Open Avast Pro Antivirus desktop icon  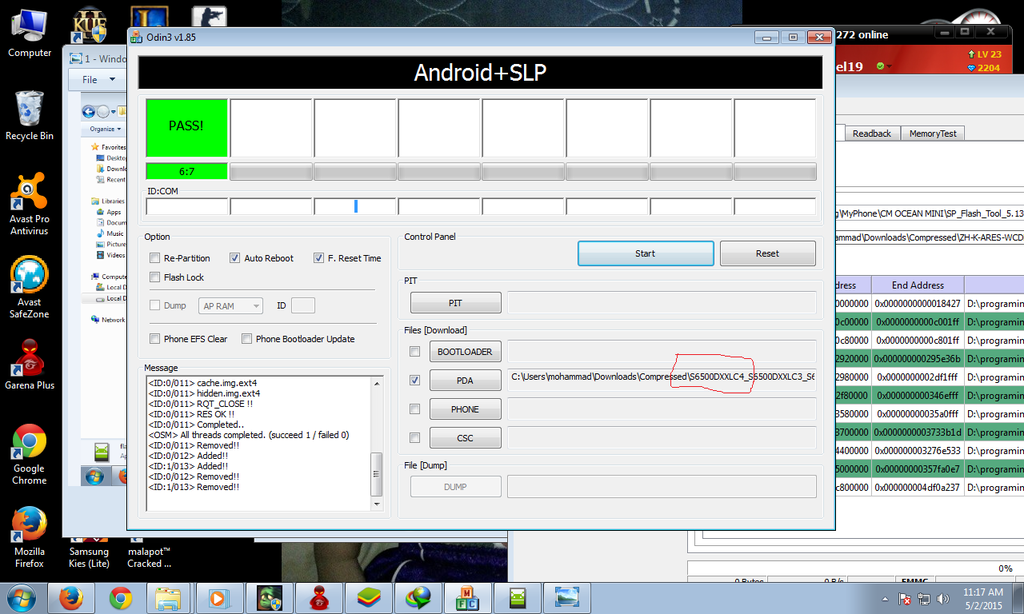pos(29,193)
